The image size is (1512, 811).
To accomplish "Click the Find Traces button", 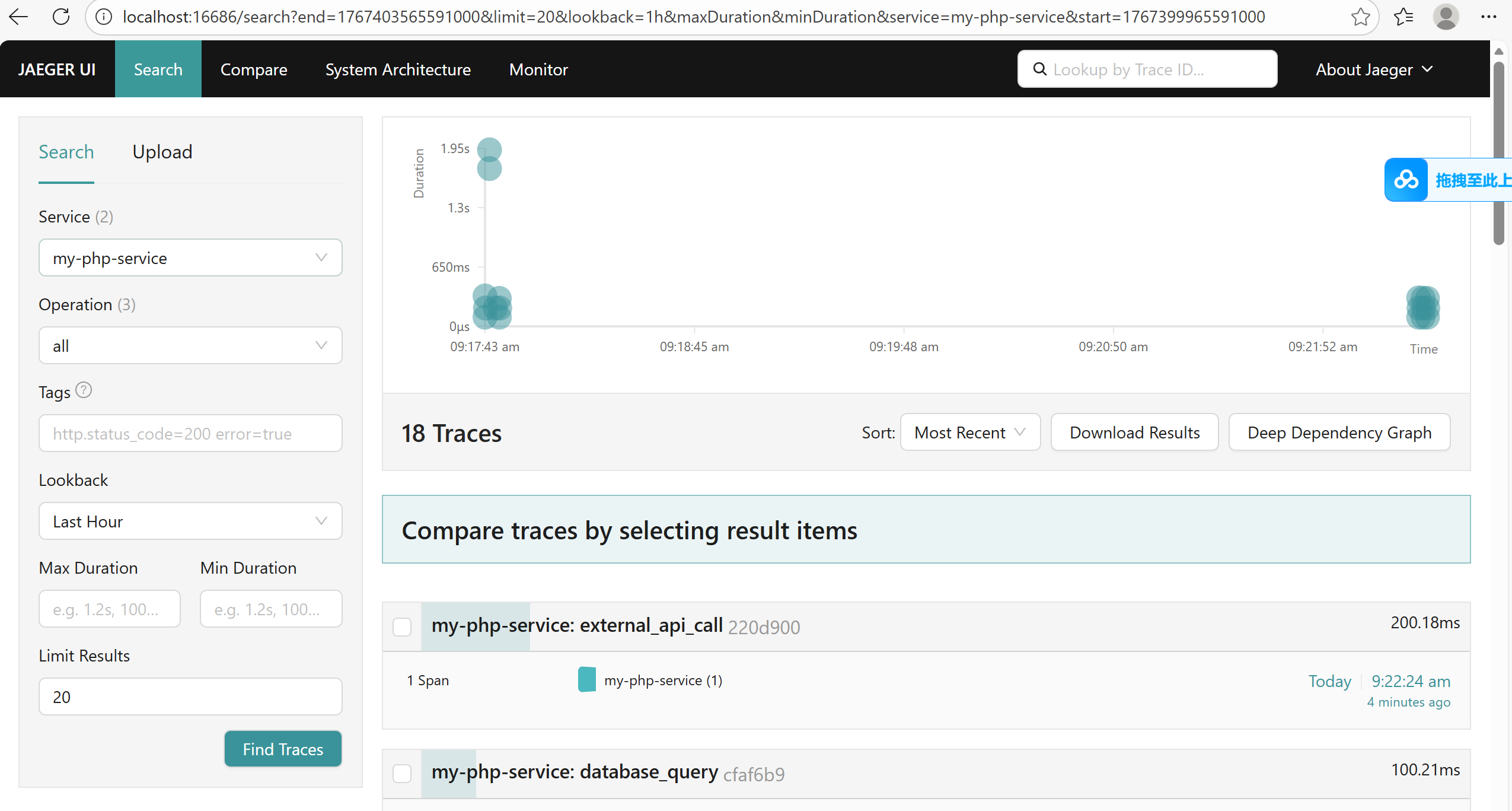I will (x=283, y=749).
